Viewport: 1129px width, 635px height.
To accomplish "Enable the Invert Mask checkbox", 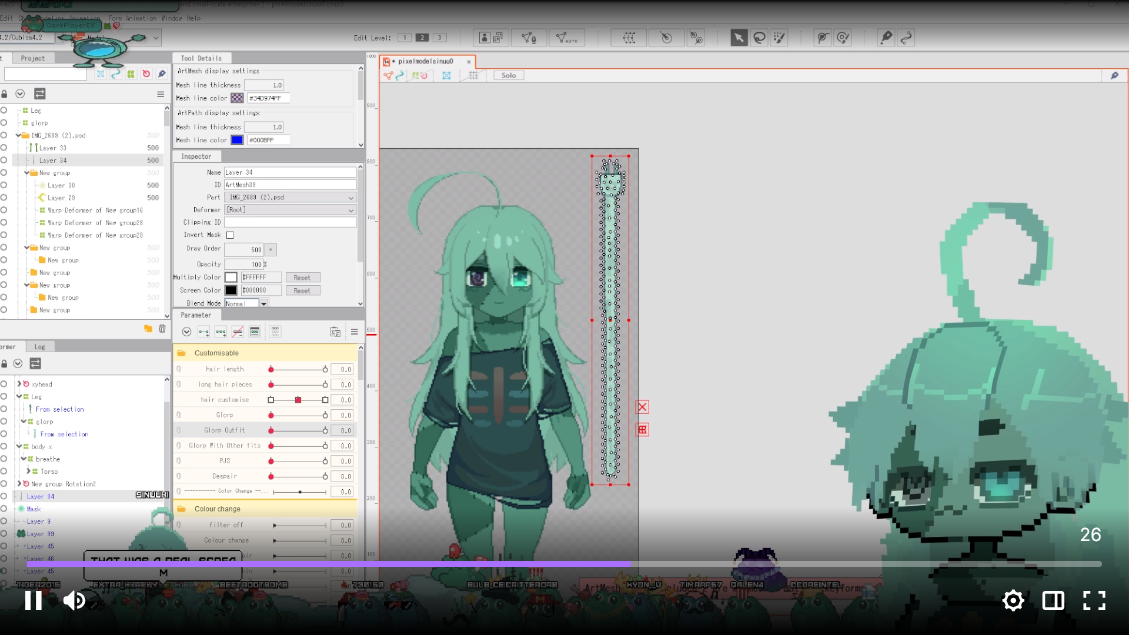I will click(230, 235).
